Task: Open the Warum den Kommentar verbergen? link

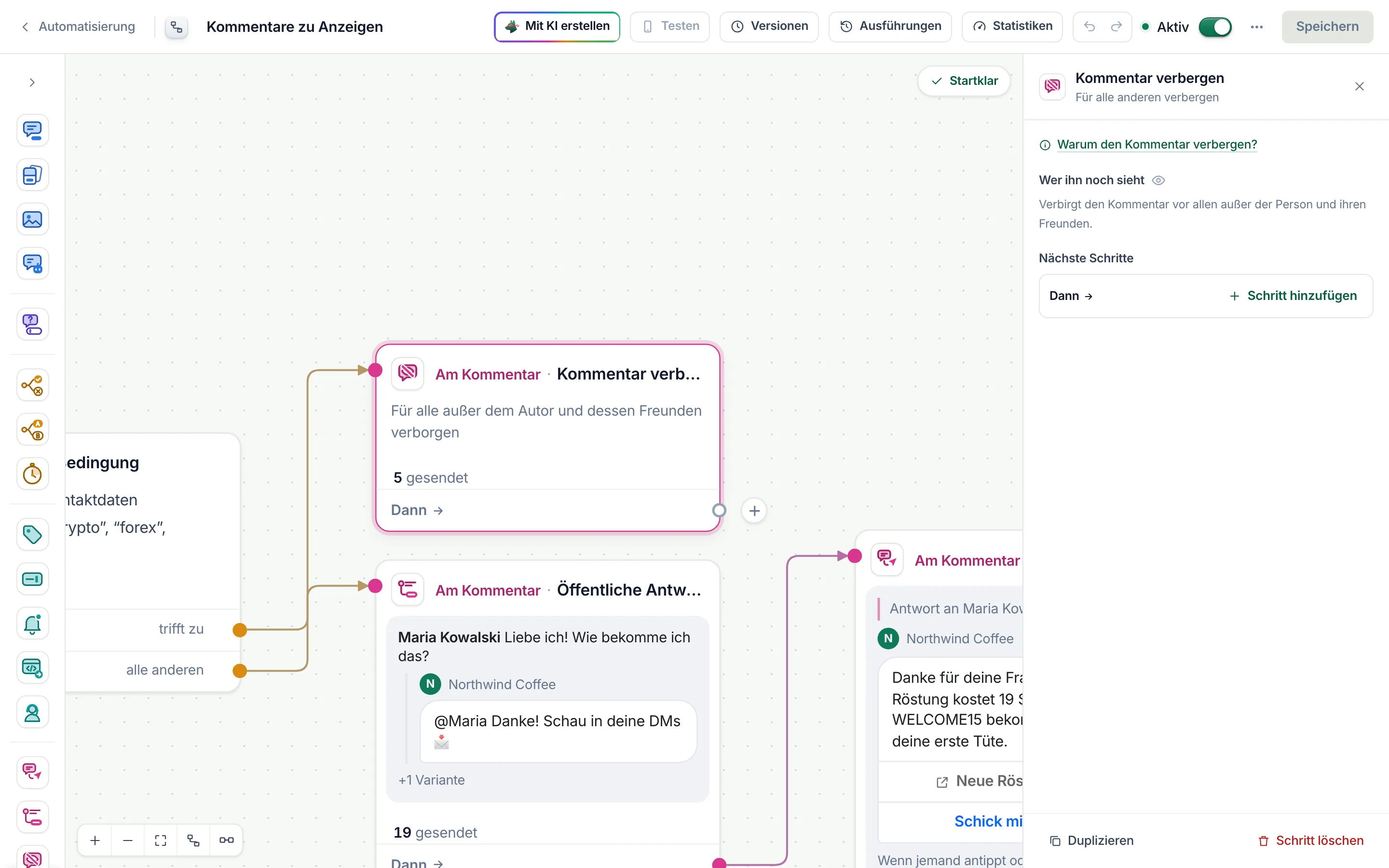Action: (1157, 145)
